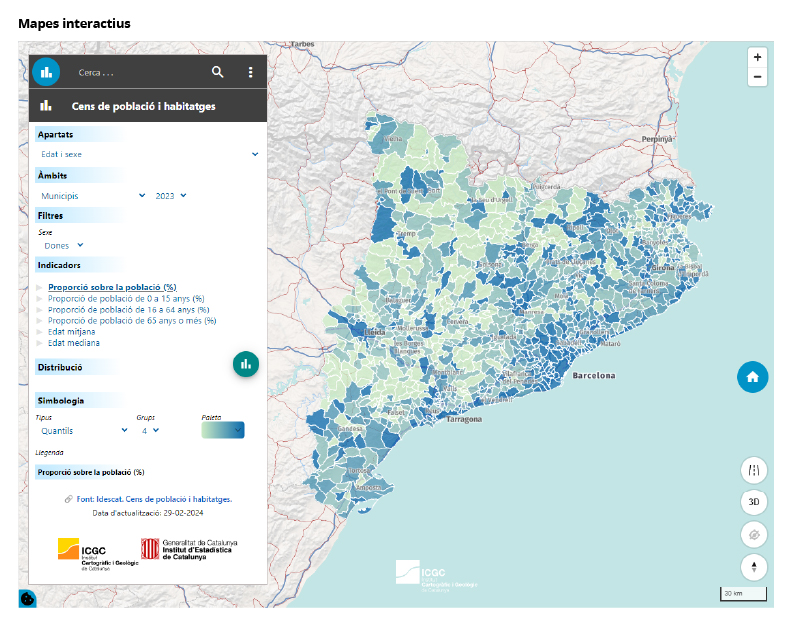The width and height of the screenshot is (801, 626).
Task: Click the blue bar-chart logo icon
Action: click(46, 72)
